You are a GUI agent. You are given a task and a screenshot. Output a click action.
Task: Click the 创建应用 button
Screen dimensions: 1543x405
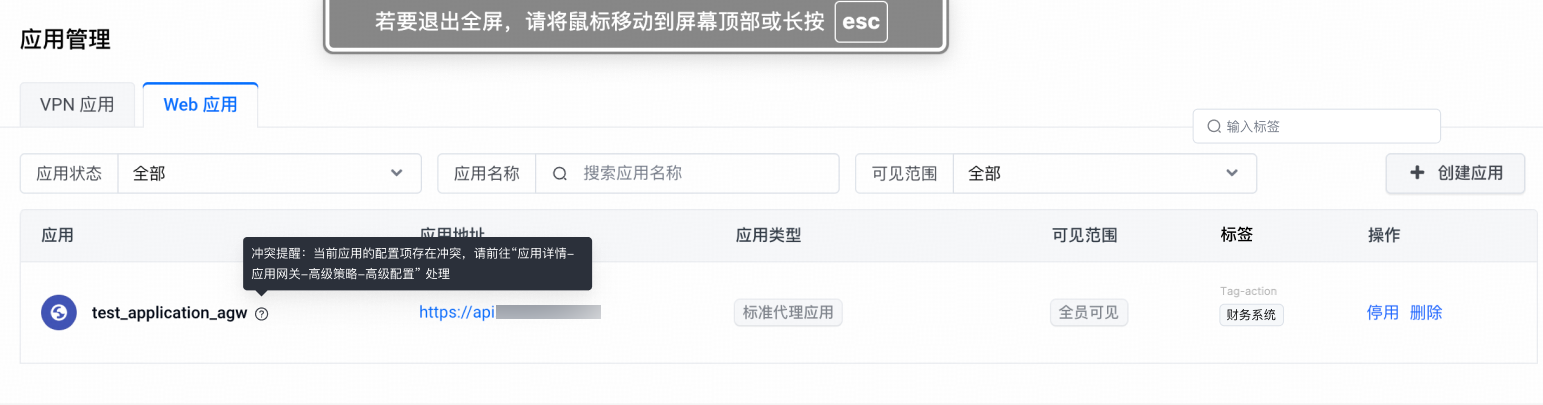(1455, 173)
